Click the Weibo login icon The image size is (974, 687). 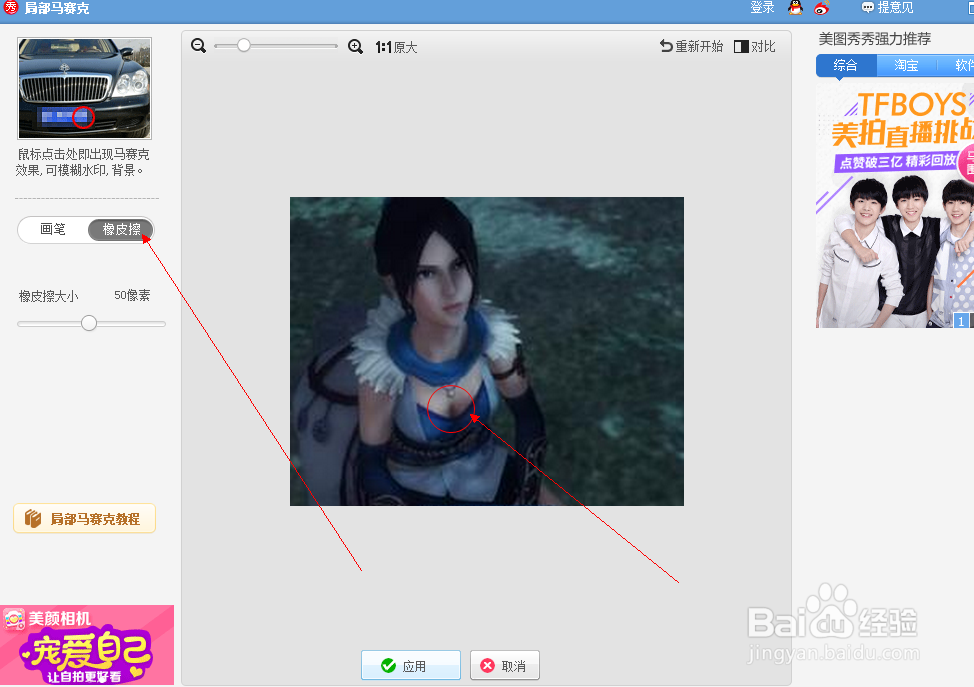click(x=822, y=7)
